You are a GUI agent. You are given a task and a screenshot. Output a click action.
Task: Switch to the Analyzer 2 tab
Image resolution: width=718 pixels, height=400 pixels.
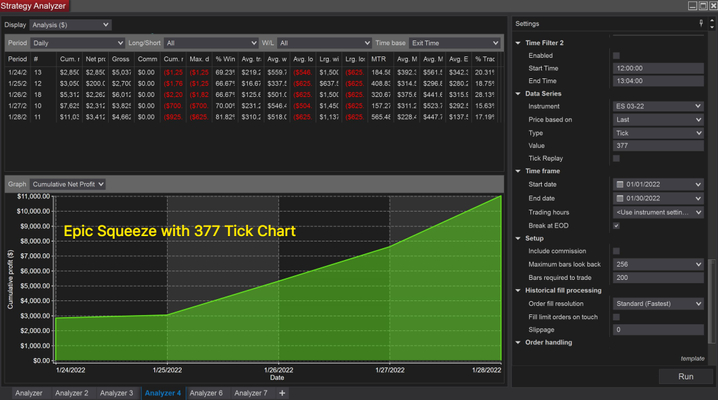click(x=71, y=393)
